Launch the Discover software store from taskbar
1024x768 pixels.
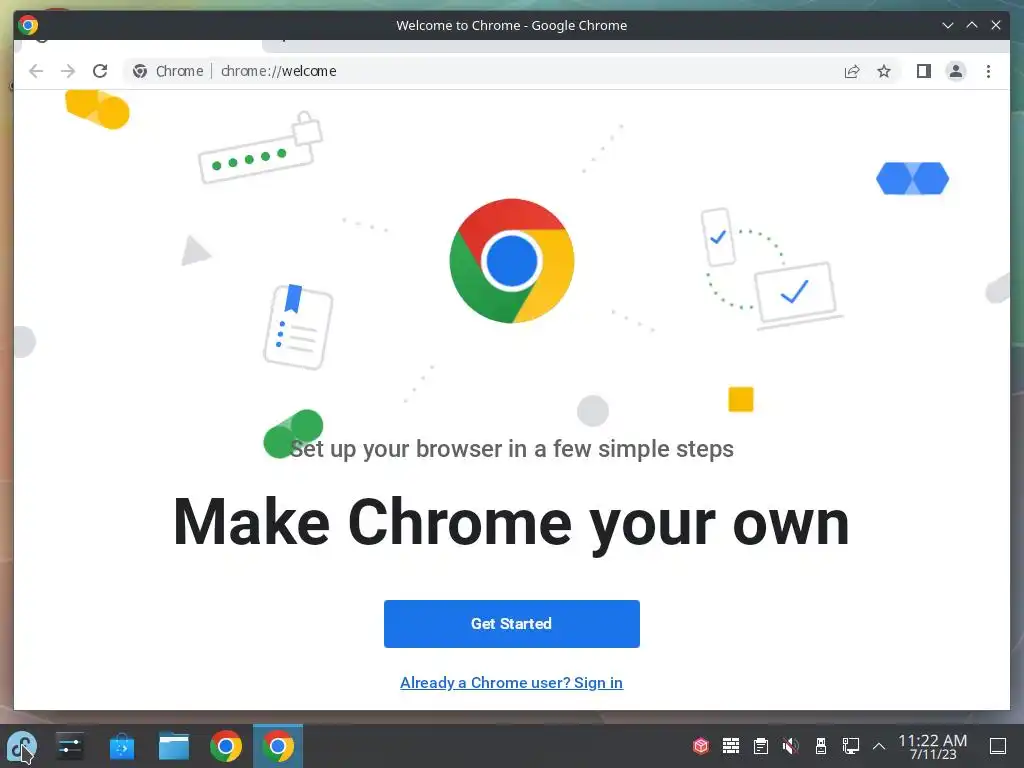[x=121, y=746]
